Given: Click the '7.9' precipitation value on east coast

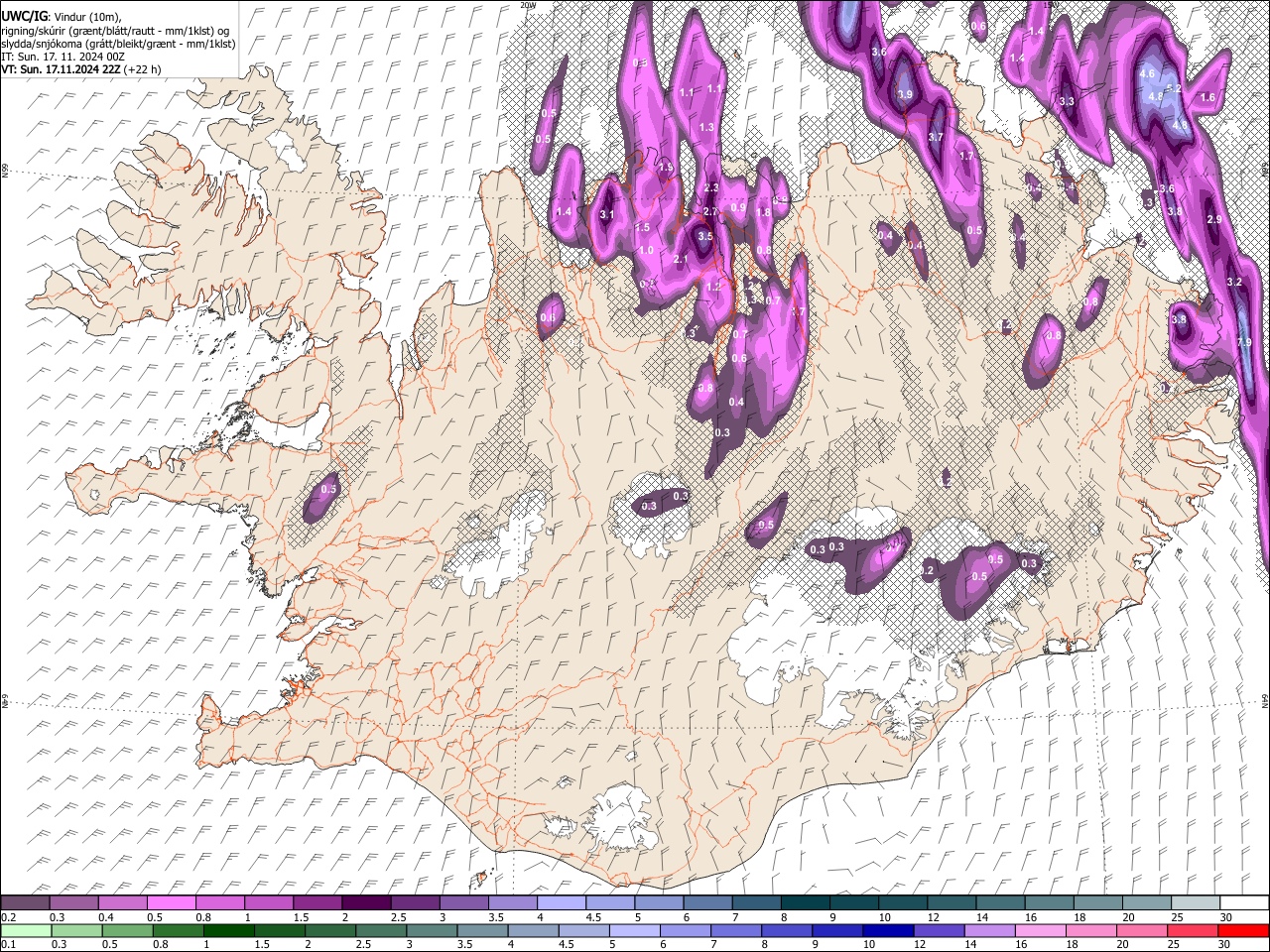Looking at the screenshot, I should tap(1246, 342).
